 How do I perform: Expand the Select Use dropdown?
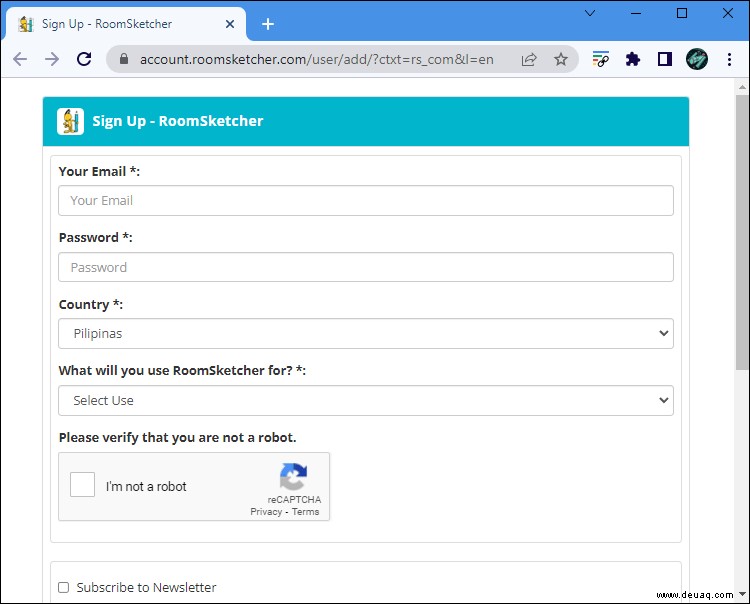tap(366, 400)
